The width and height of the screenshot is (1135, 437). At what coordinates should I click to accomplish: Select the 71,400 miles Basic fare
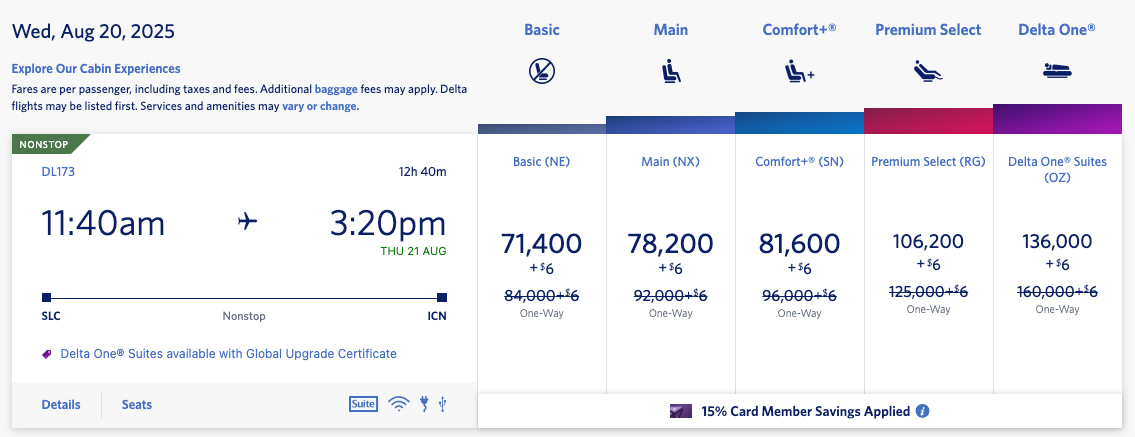coord(541,244)
